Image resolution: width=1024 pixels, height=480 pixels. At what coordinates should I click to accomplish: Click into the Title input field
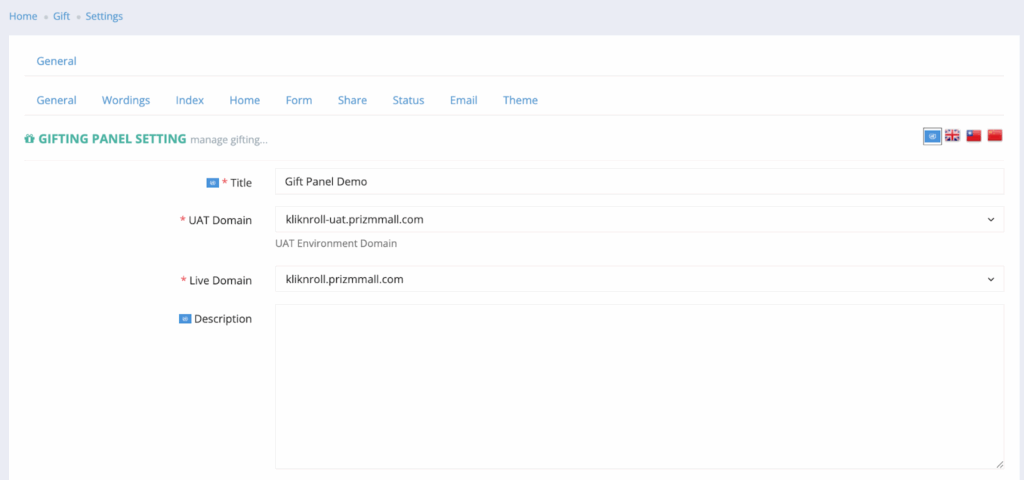click(639, 182)
